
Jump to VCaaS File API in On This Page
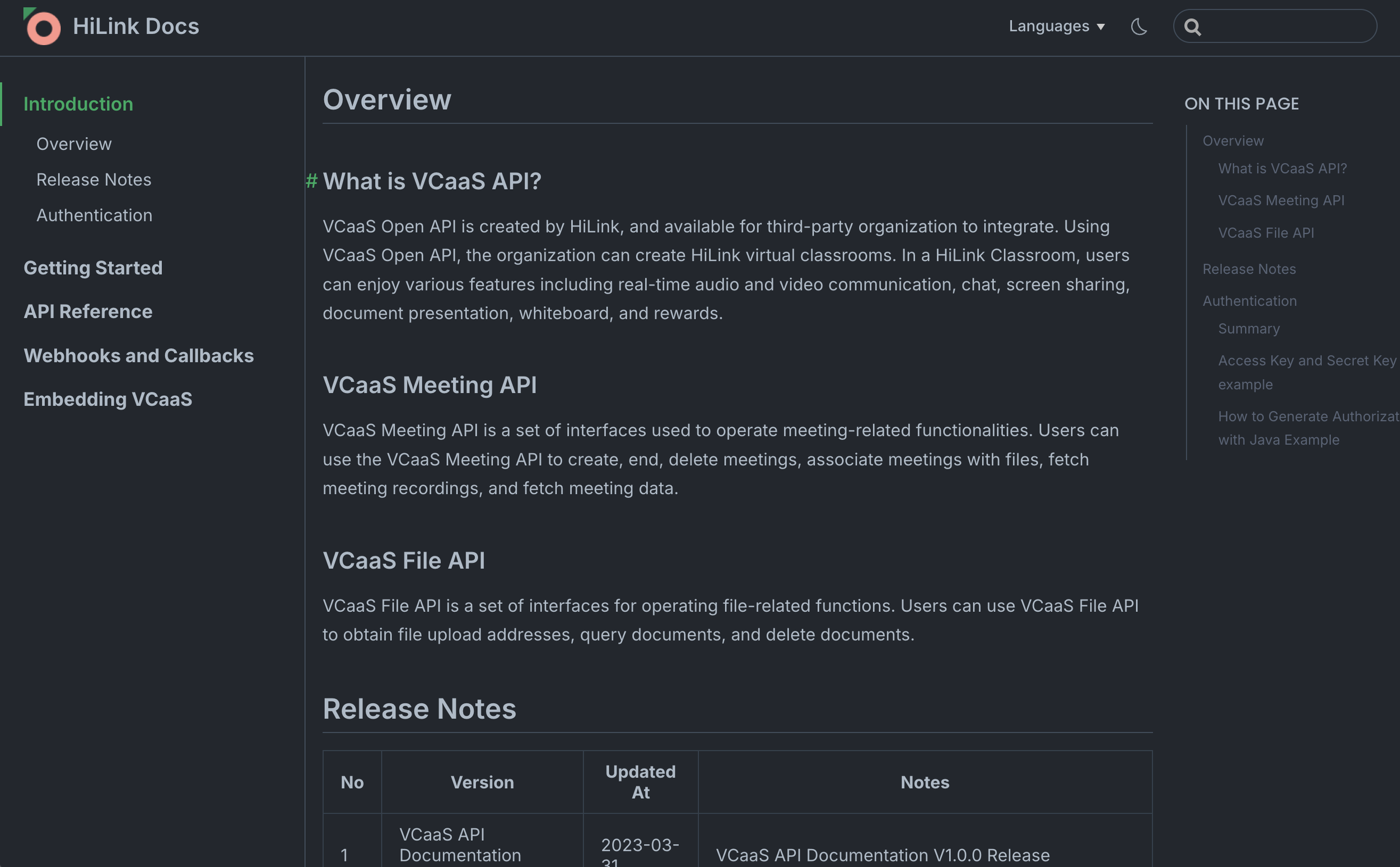tap(1266, 233)
